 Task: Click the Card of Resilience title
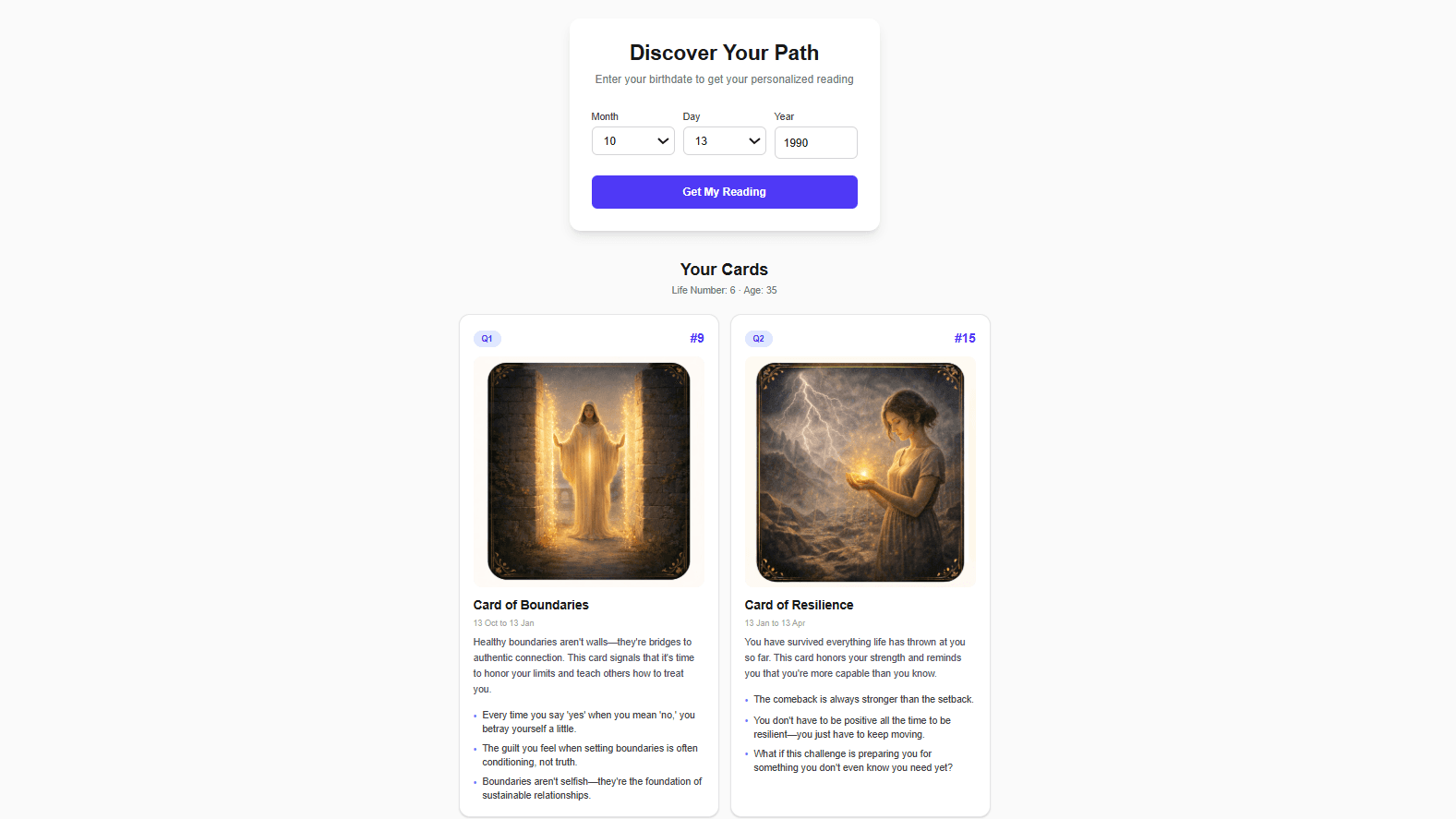tap(799, 605)
